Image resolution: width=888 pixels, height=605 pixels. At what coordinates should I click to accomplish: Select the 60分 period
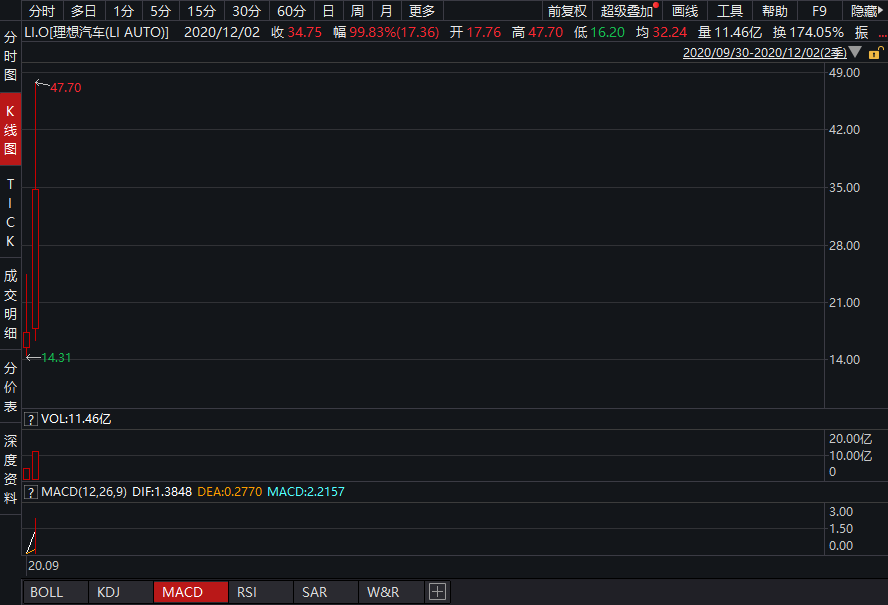(x=292, y=11)
